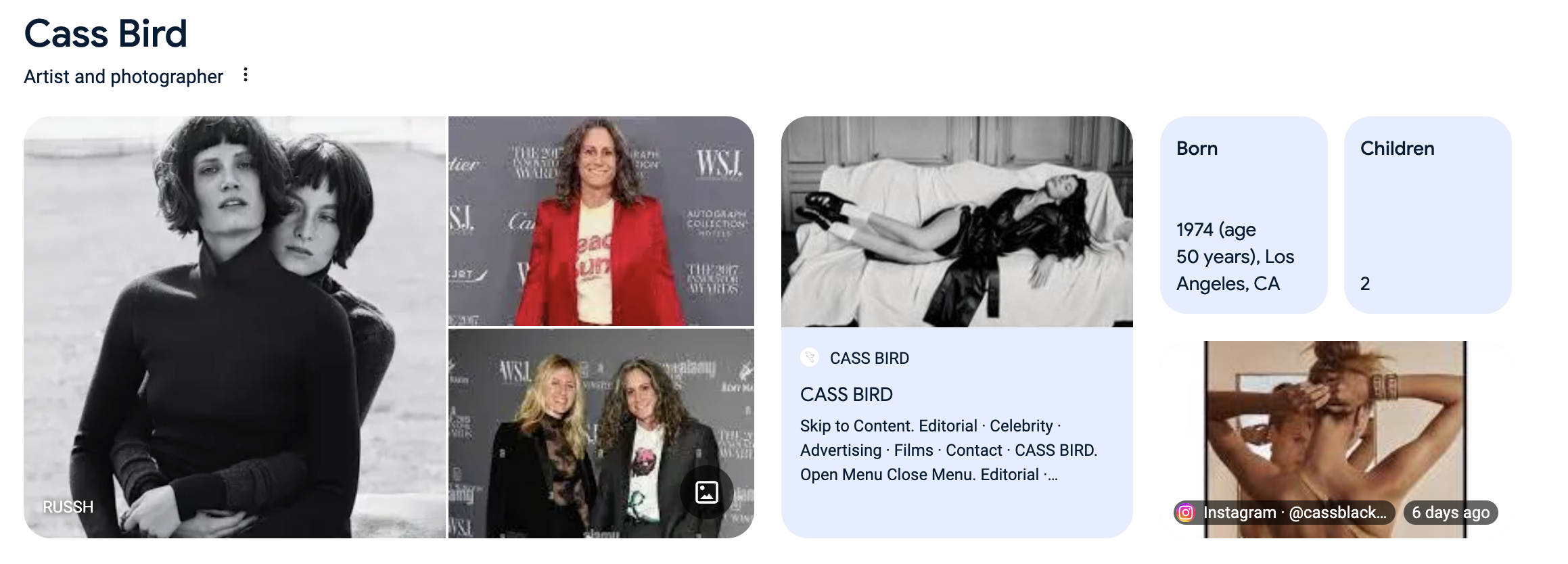The height and width of the screenshot is (564, 1568).
Task: Open the three-dot more options menu
Action: (246, 75)
